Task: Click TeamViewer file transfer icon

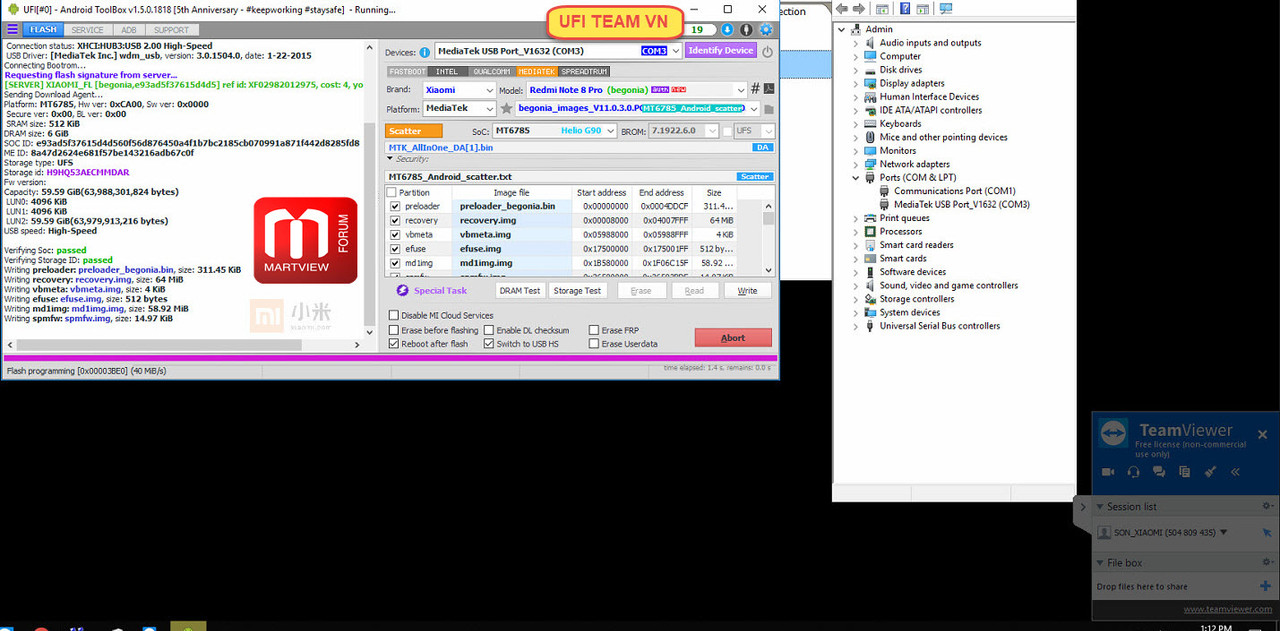Action: (x=1184, y=471)
